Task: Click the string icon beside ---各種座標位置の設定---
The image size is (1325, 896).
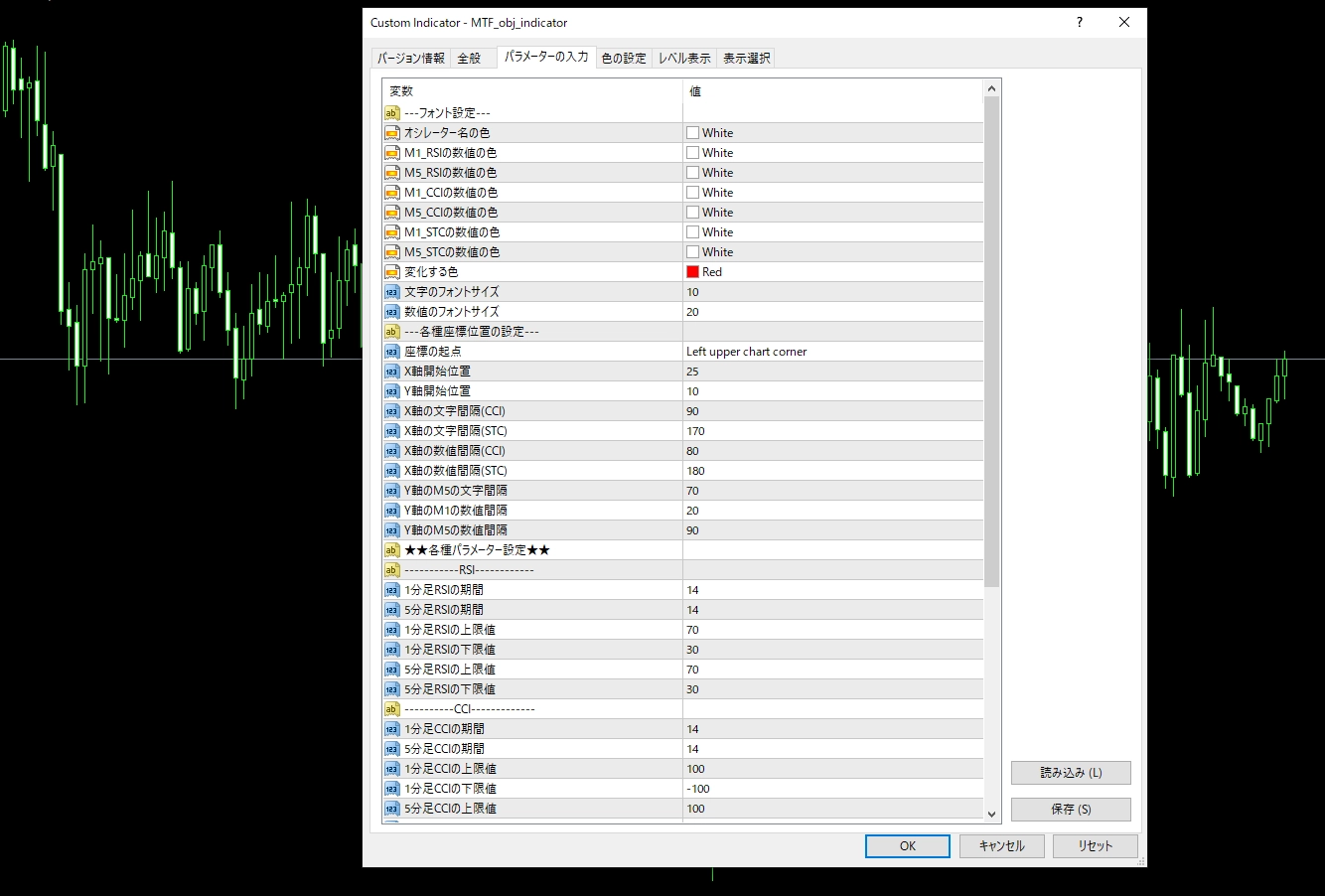Action: (392, 332)
